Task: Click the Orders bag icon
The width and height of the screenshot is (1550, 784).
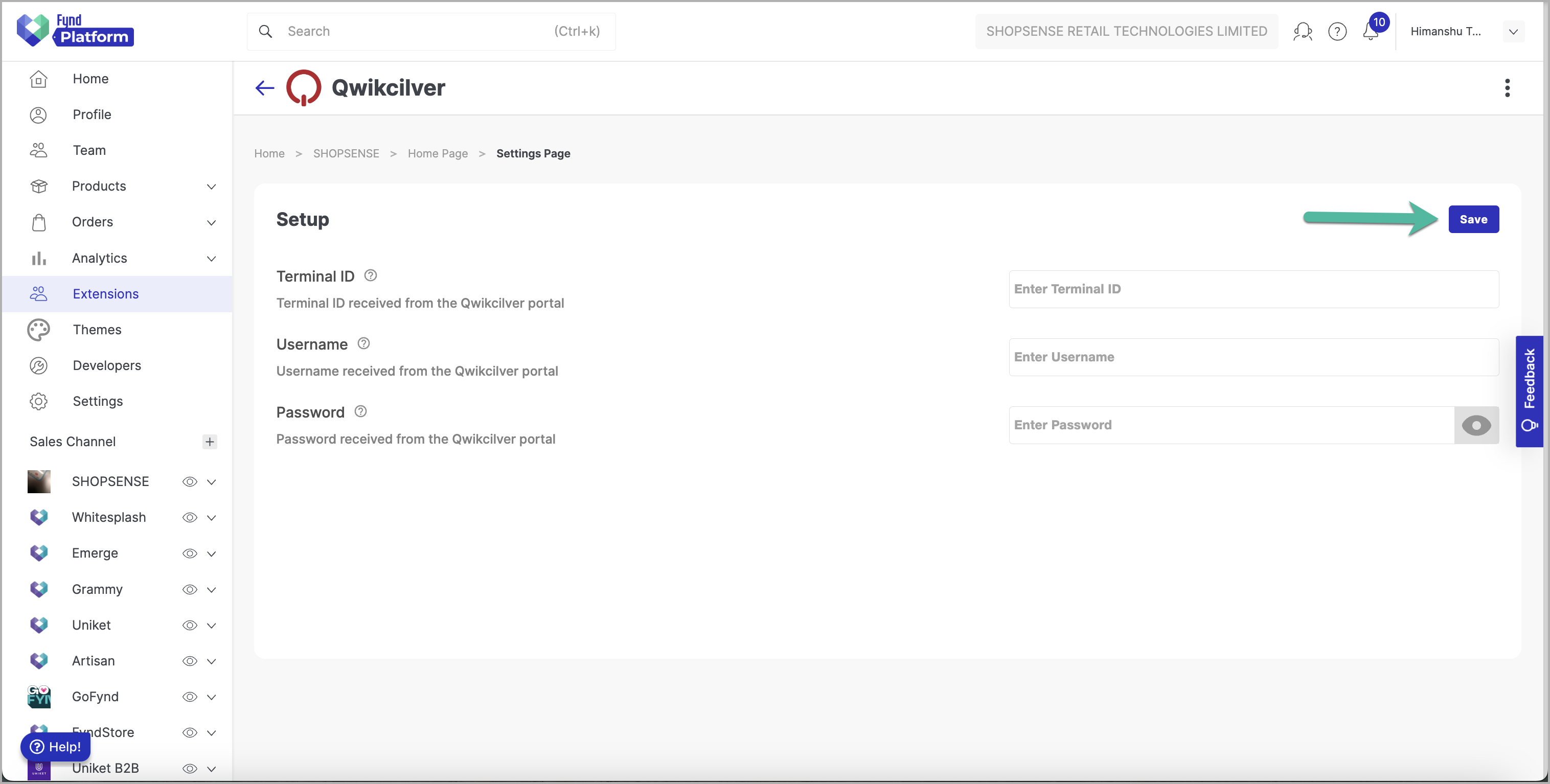Action: [x=38, y=222]
